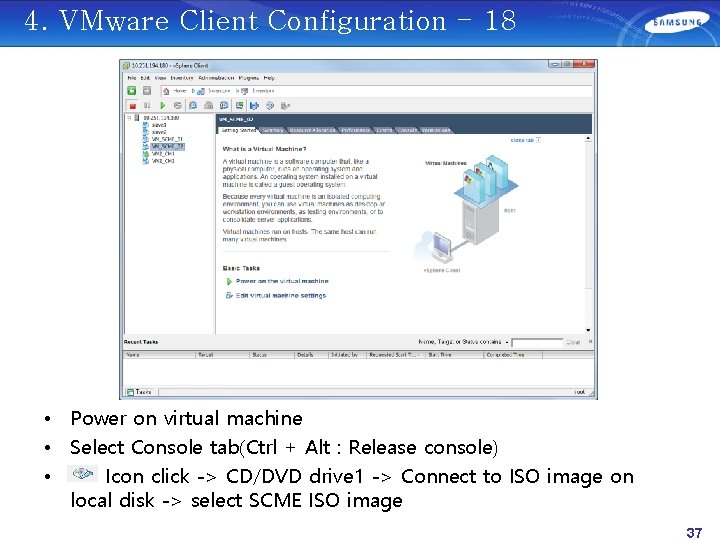This screenshot has height=540, width=720.
Task: Click the Snapshot Manager toolbar icon
Action: point(224,106)
